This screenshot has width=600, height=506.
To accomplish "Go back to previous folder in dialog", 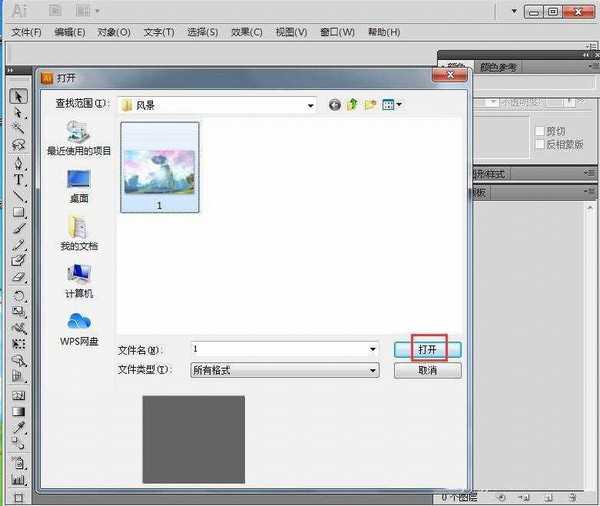I will [x=335, y=104].
